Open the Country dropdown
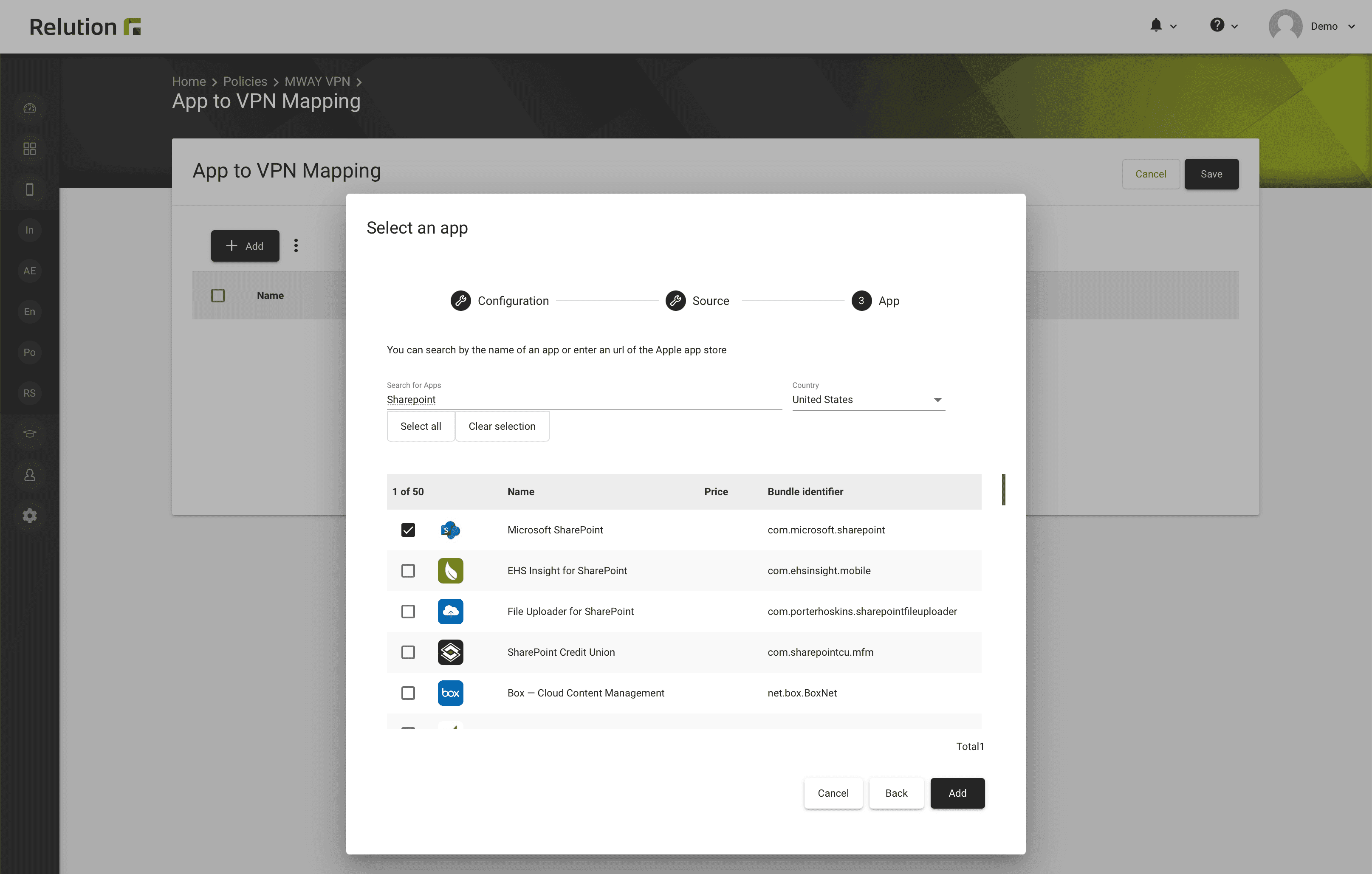 pyautogui.click(x=868, y=400)
